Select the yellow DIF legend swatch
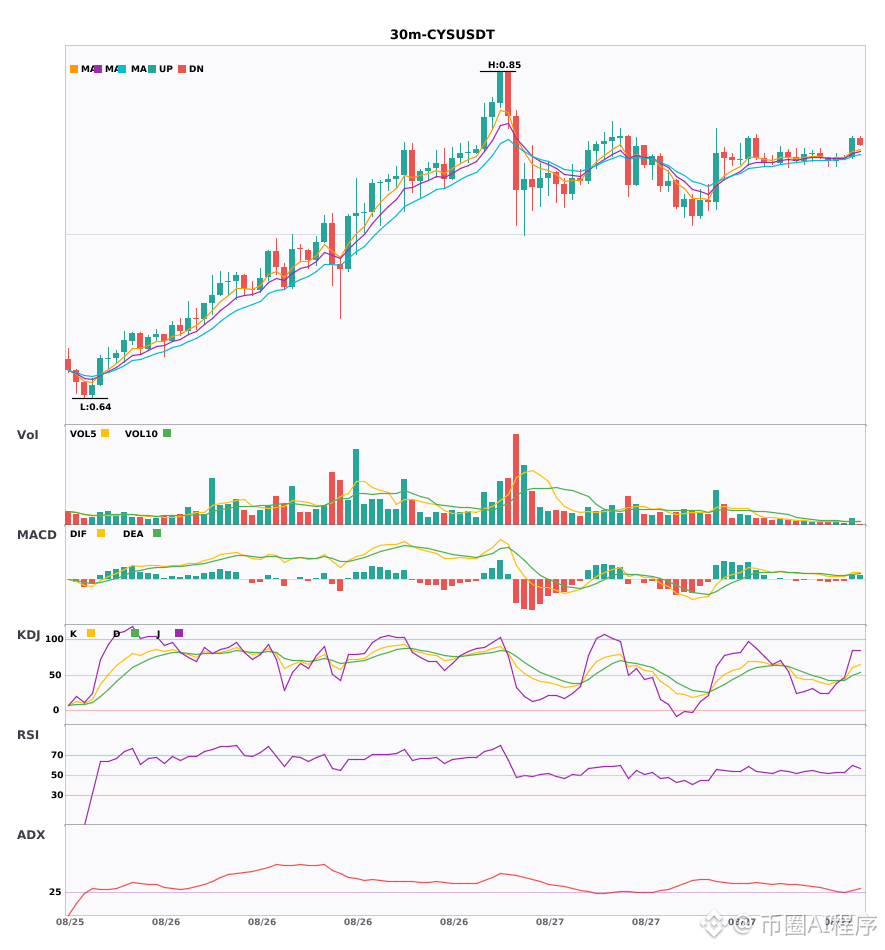The height and width of the screenshot is (950, 885). click(101, 533)
